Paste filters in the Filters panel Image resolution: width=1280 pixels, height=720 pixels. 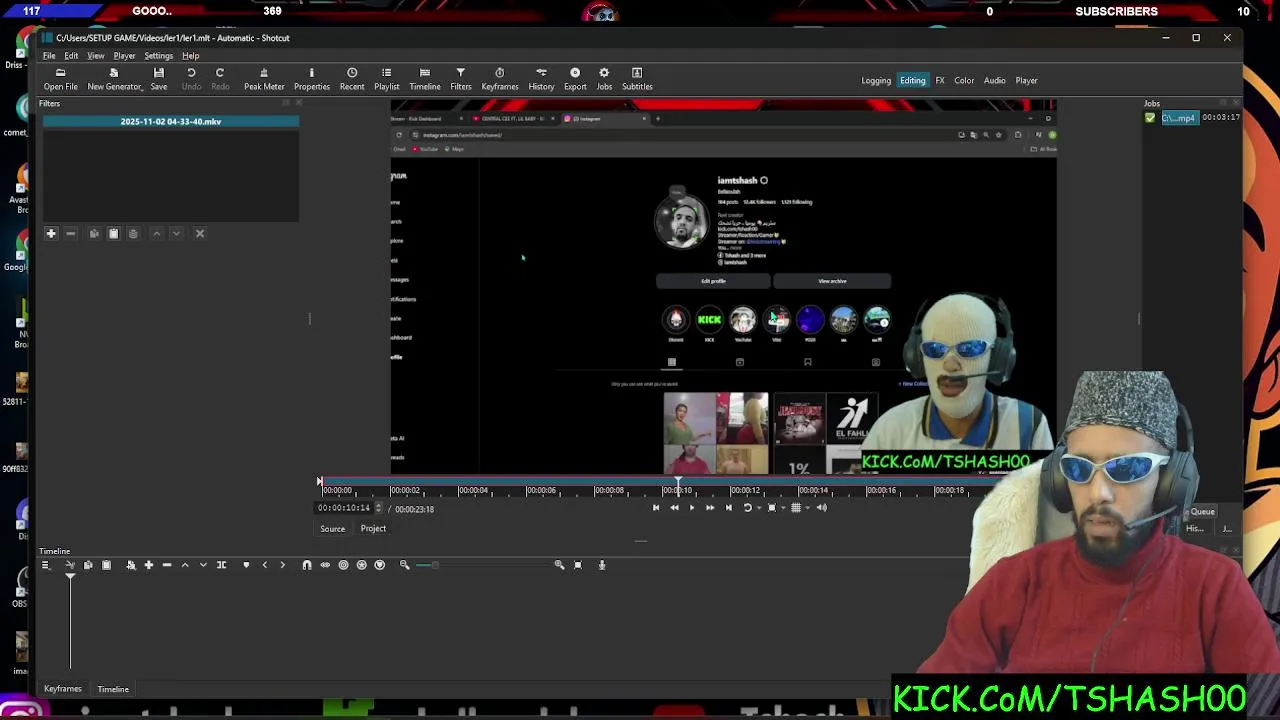[x=113, y=233]
